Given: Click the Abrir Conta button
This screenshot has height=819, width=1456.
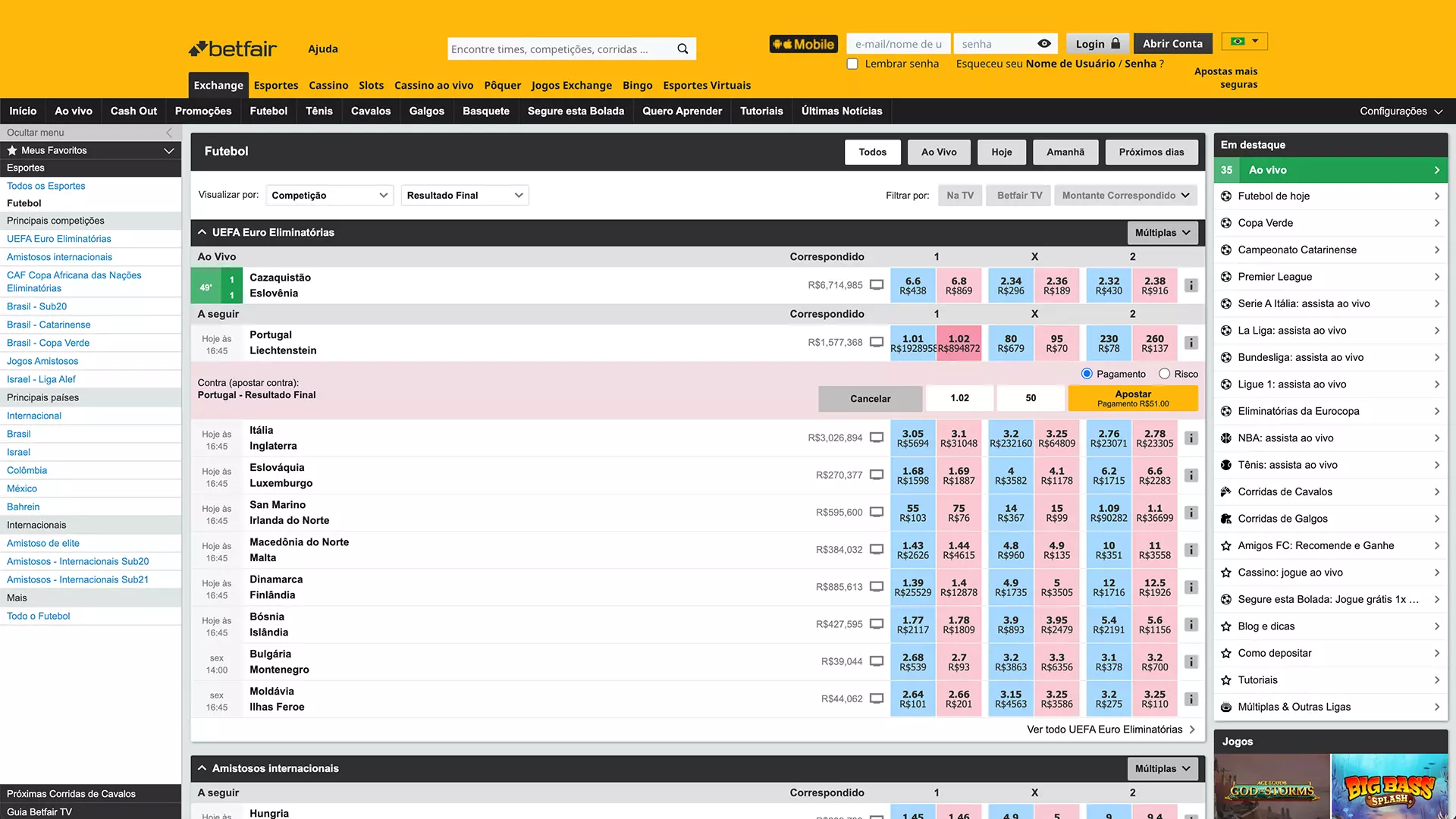Looking at the screenshot, I should pos(1172,44).
